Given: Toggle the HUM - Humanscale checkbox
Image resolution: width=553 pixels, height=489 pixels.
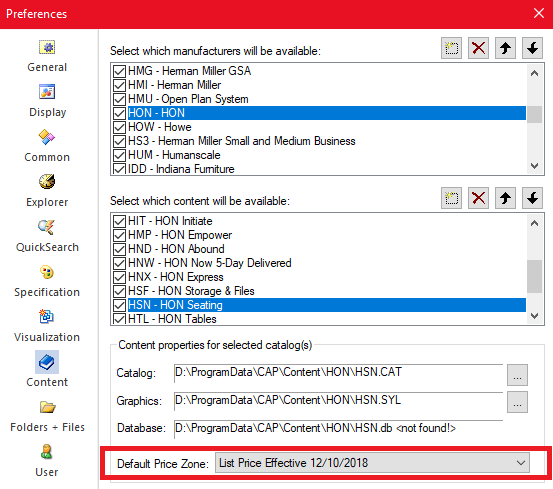Looking at the screenshot, I should point(119,155).
